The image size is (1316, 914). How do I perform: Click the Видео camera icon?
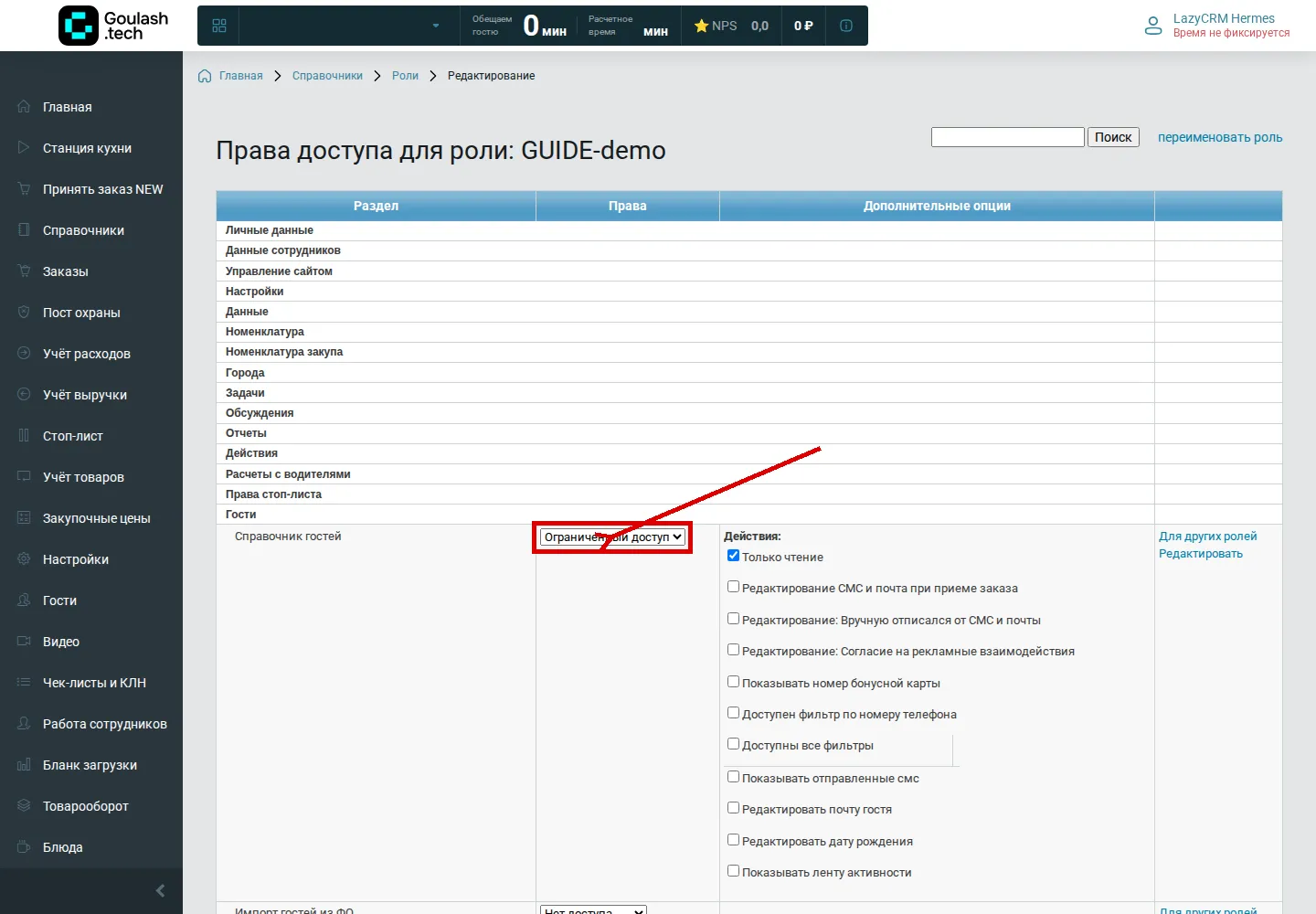click(24, 641)
